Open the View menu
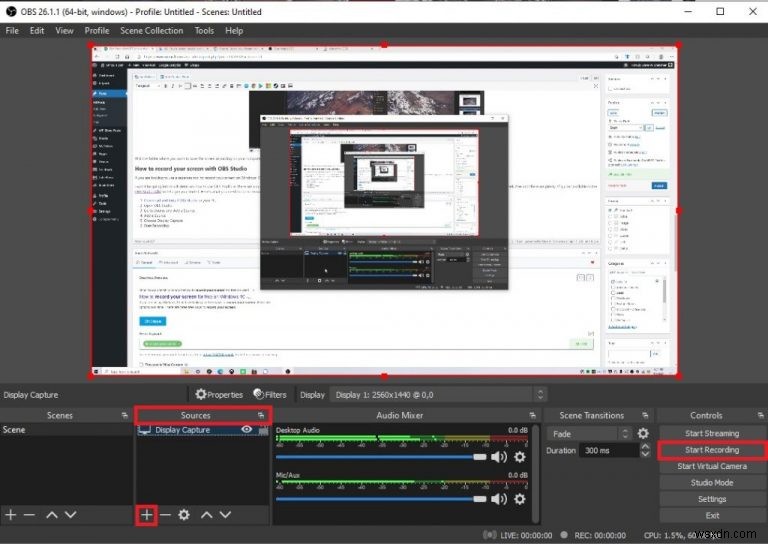The height and width of the screenshot is (544, 768). point(64,30)
